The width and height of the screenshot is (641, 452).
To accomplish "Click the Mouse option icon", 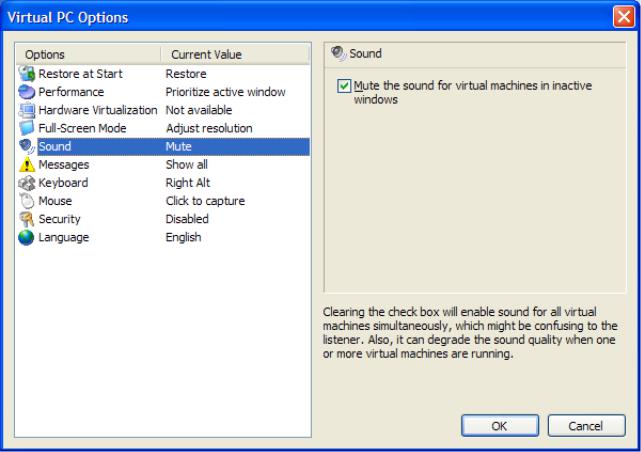I will pos(27,201).
